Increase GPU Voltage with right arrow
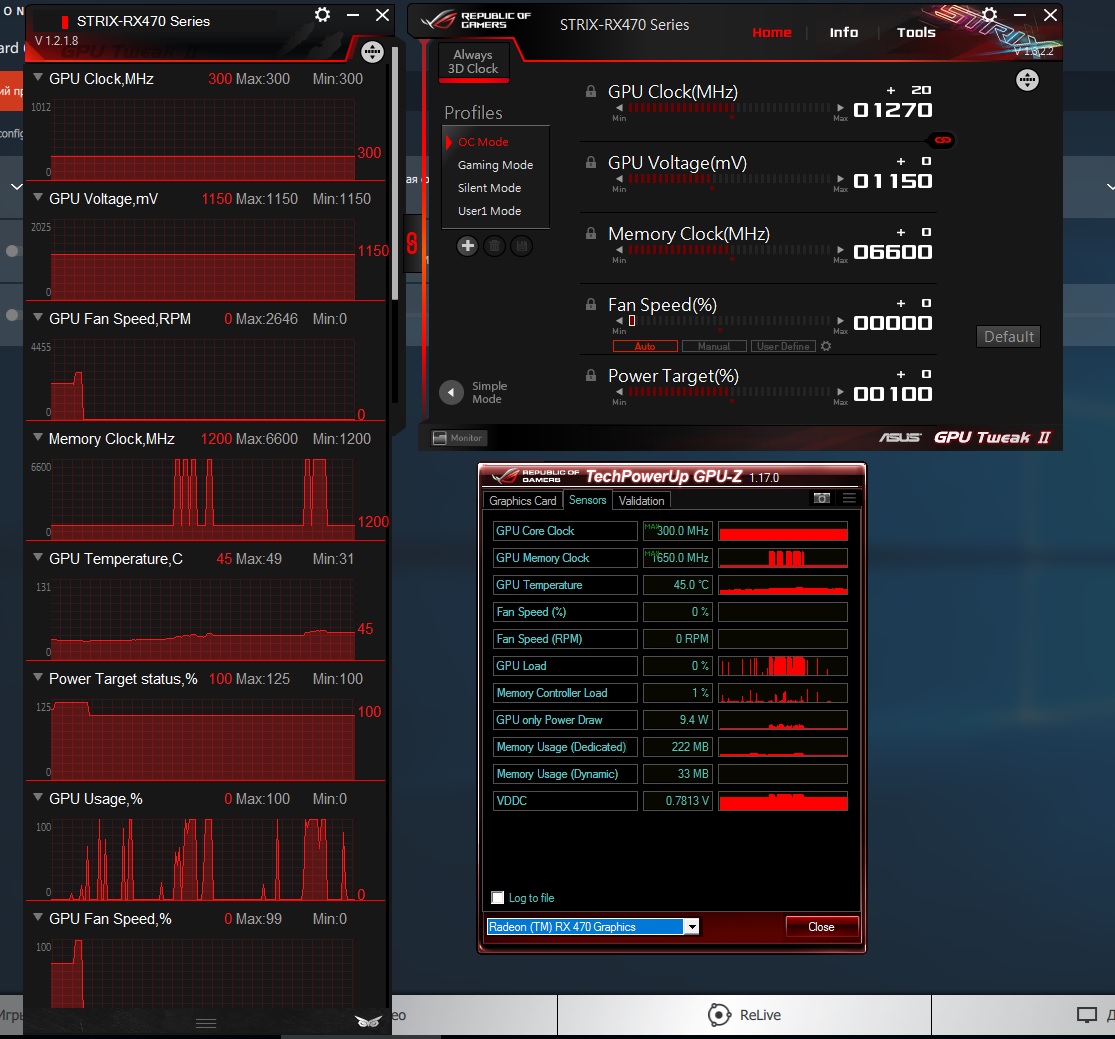 pos(841,179)
